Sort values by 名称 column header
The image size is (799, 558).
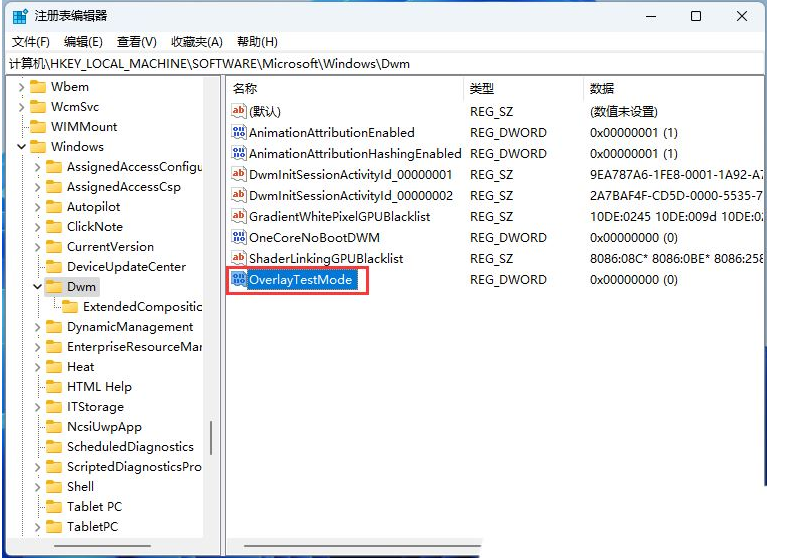[x=345, y=89]
